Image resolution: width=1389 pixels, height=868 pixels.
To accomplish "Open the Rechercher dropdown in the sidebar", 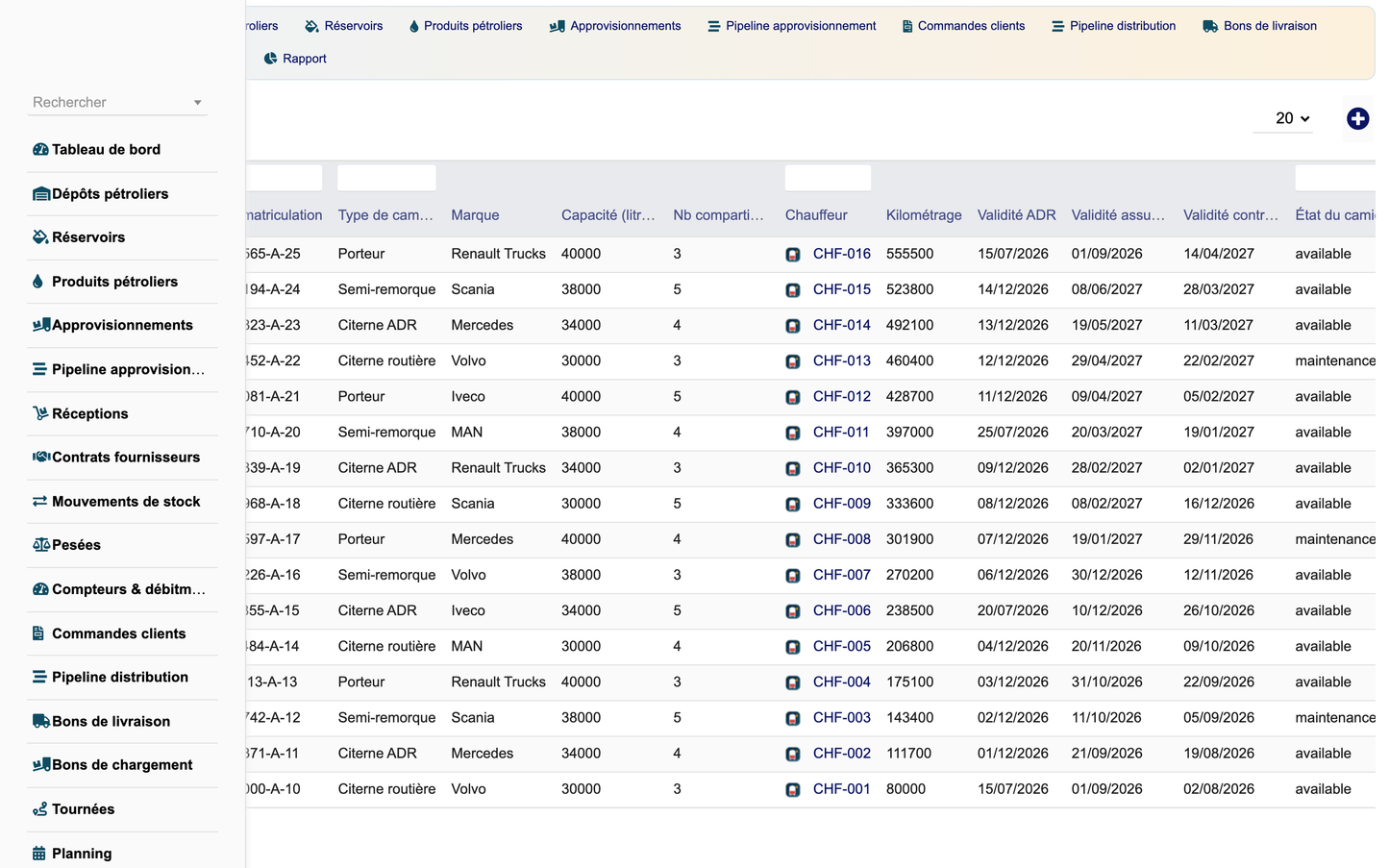I will pyautogui.click(x=117, y=102).
